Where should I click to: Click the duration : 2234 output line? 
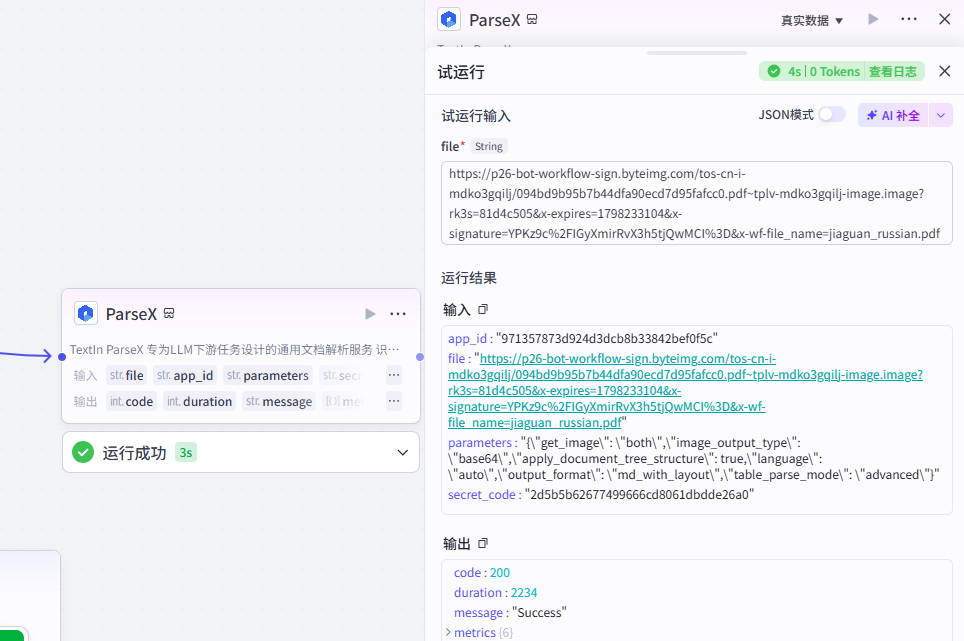point(496,592)
